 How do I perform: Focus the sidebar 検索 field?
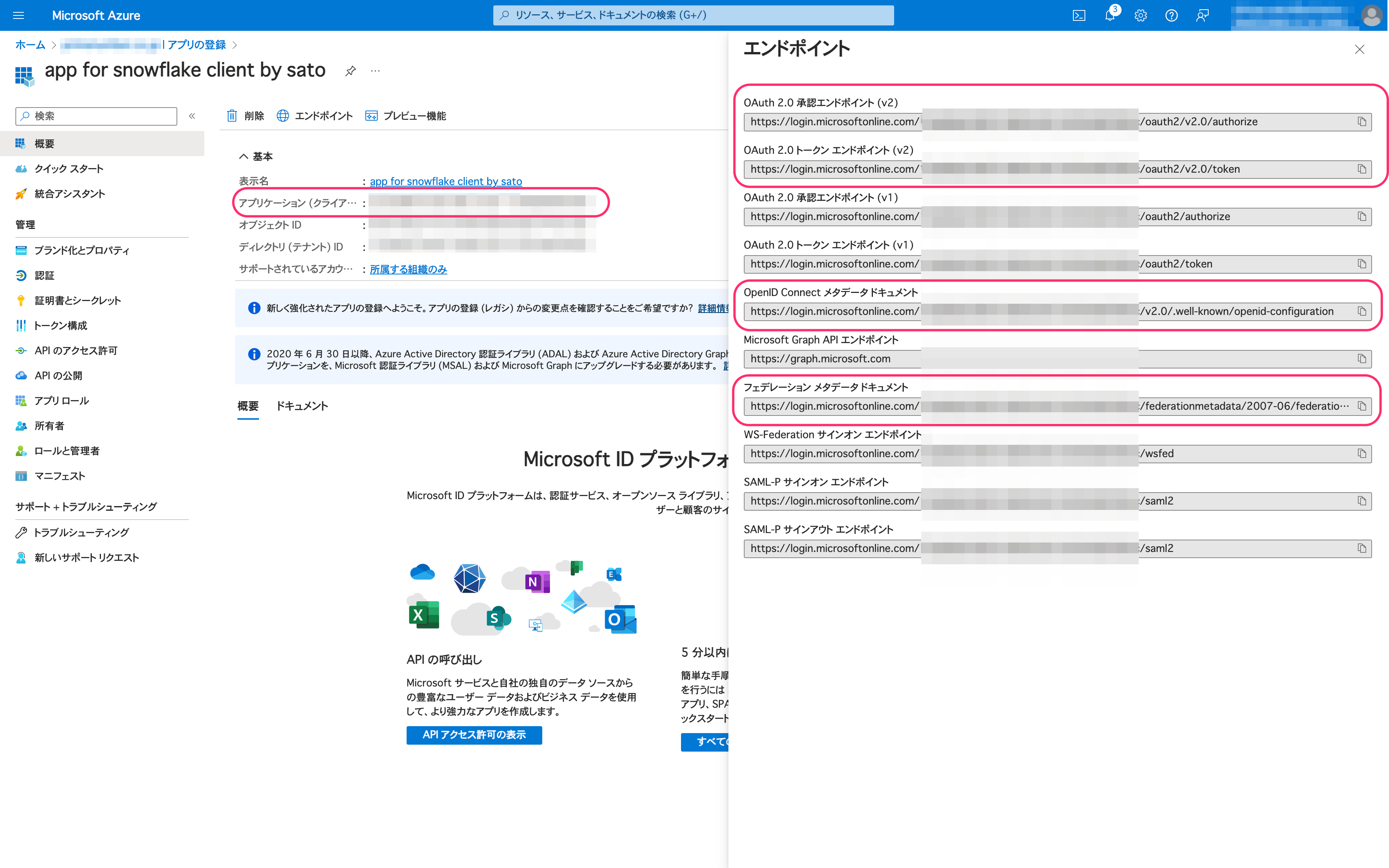[96, 116]
